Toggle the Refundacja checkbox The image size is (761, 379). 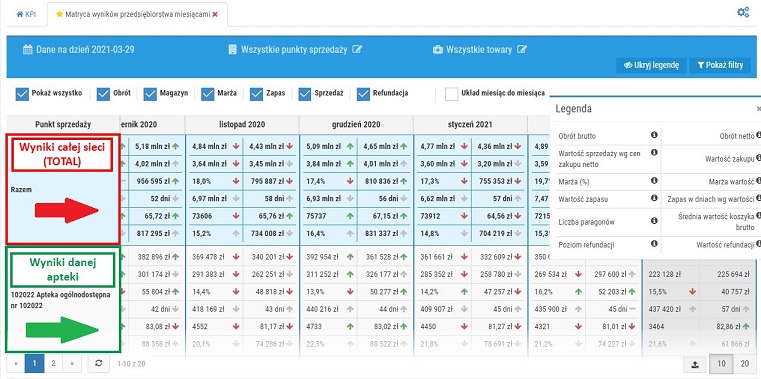coord(364,94)
